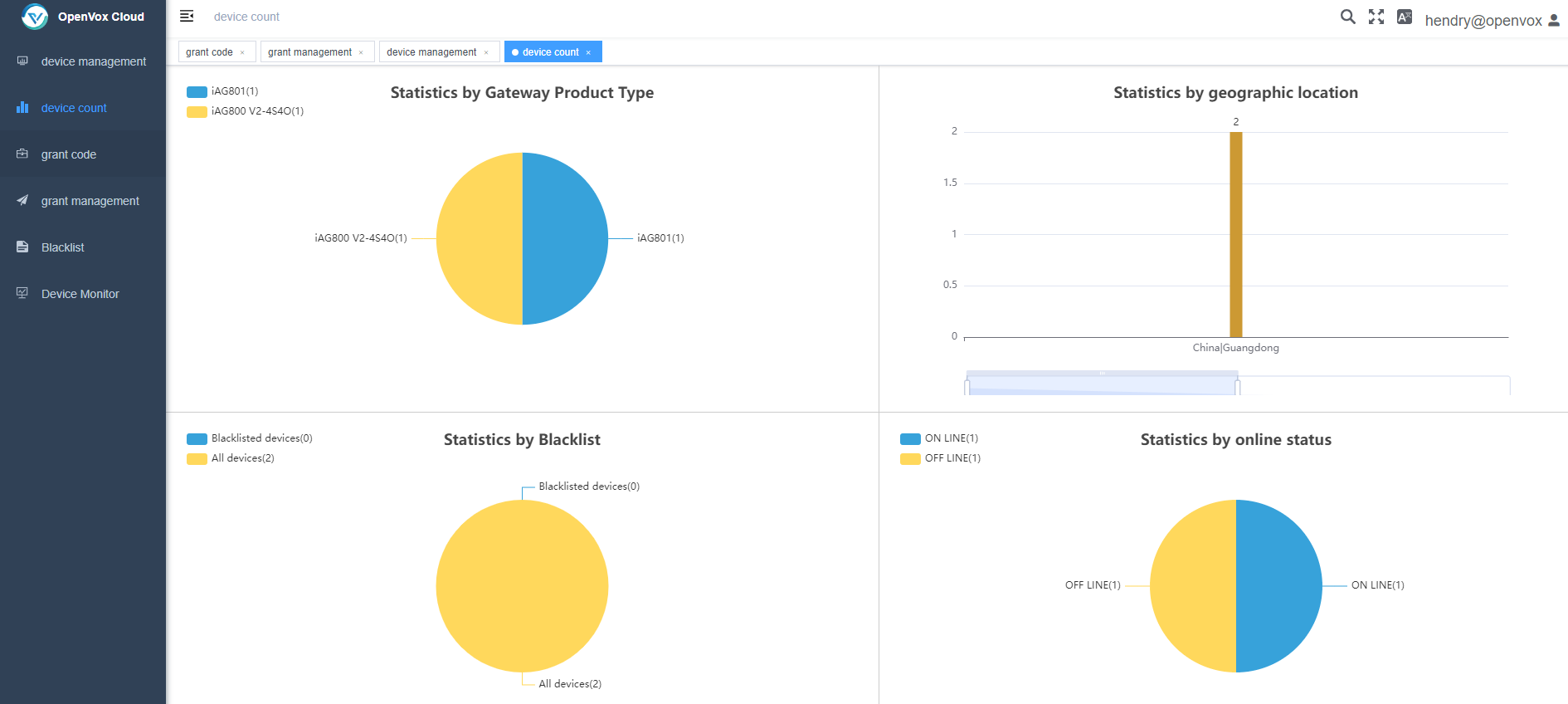Click the yellow All devices pie

tap(522, 586)
